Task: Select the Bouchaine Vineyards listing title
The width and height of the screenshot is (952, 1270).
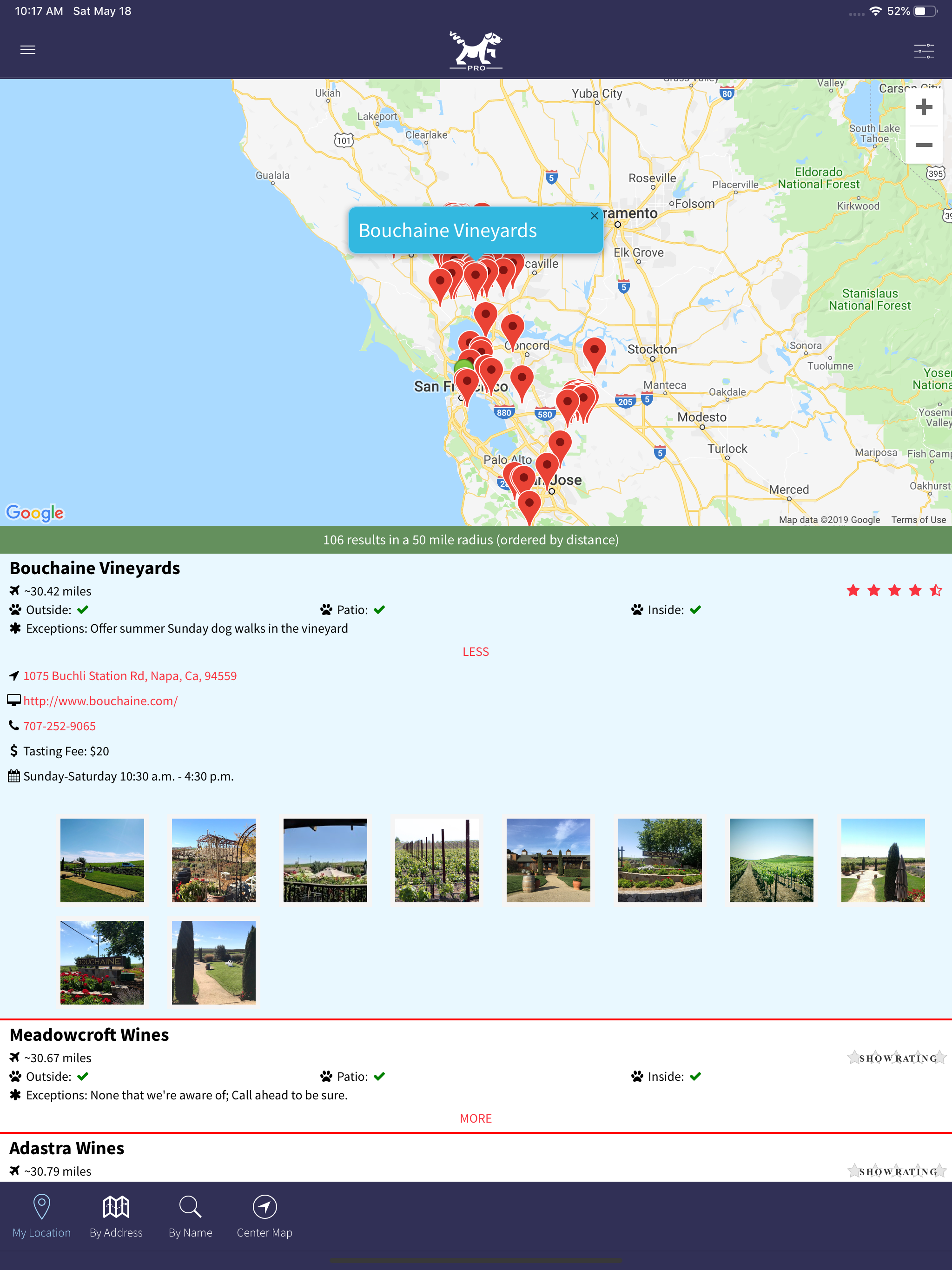Action: (95, 568)
